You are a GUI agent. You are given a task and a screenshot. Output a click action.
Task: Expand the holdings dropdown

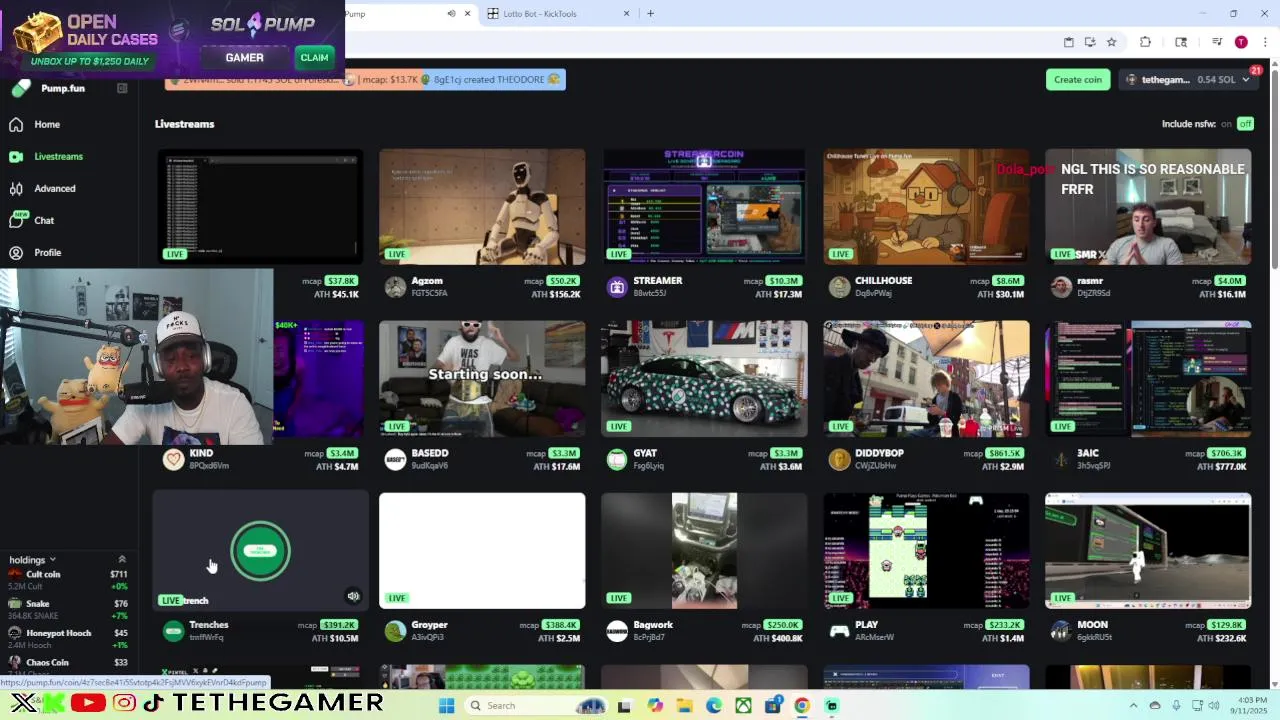click(x=32, y=560)
